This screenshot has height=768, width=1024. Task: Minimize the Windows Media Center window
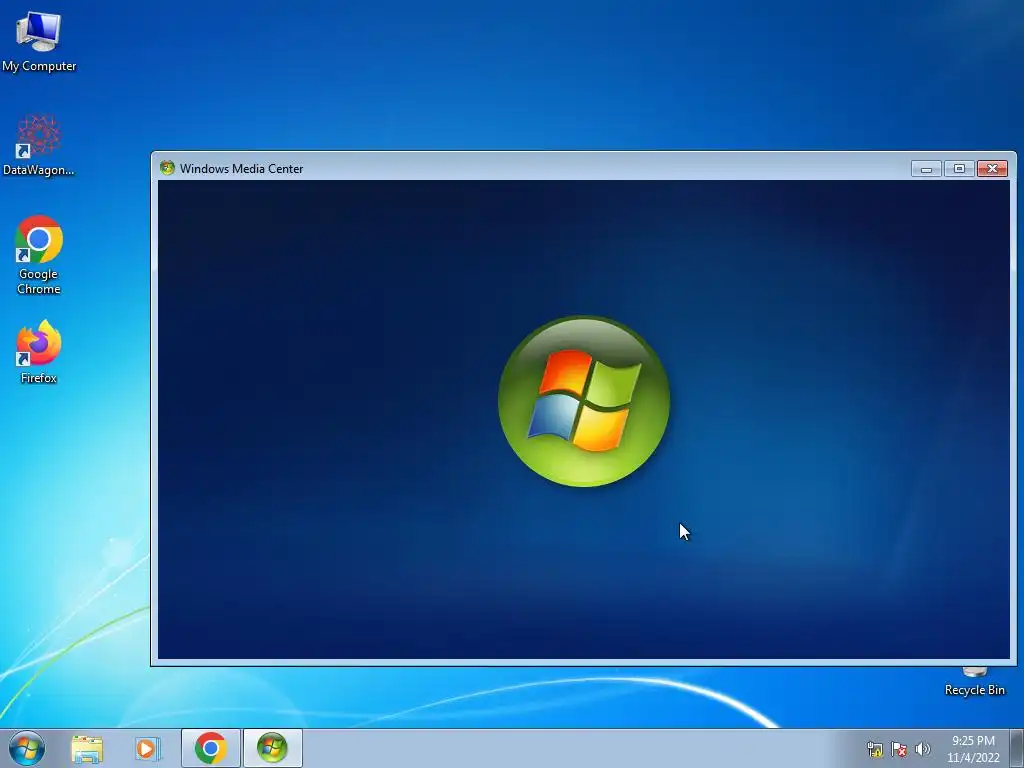coord(926,168)
